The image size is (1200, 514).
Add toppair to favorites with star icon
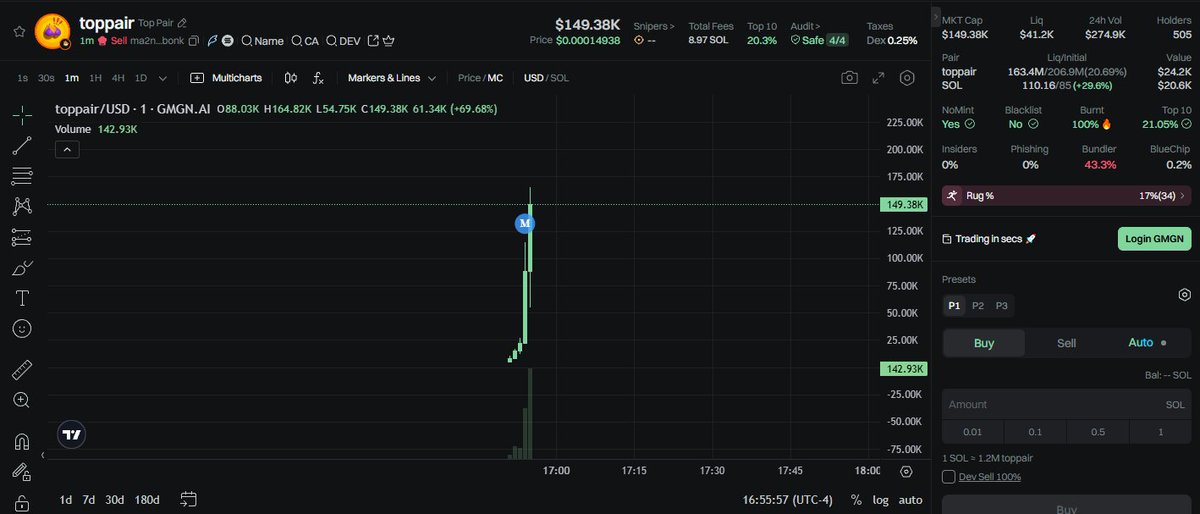tap(19, 31)
